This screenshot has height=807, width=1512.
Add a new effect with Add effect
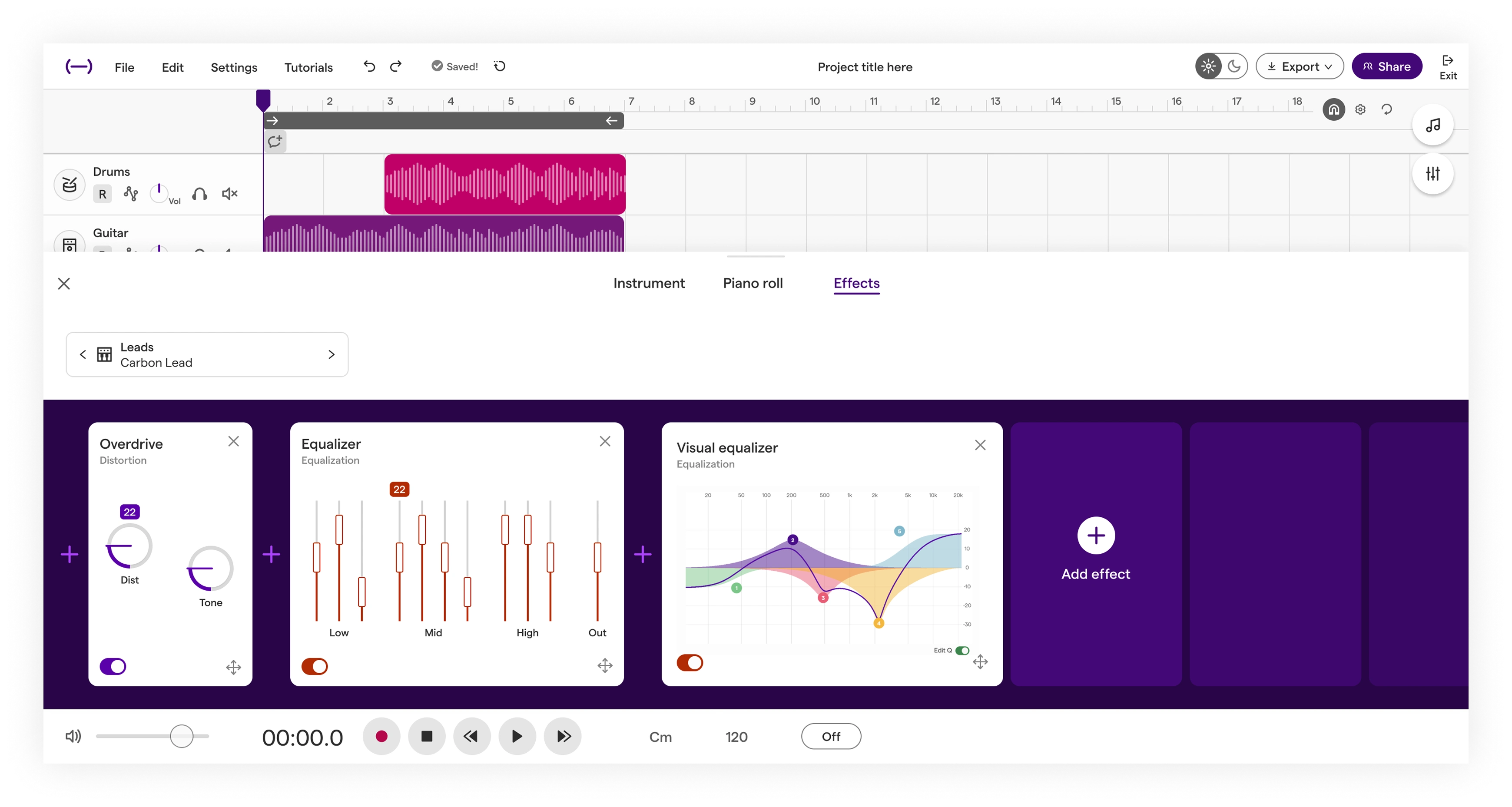tap(1095, 550)
